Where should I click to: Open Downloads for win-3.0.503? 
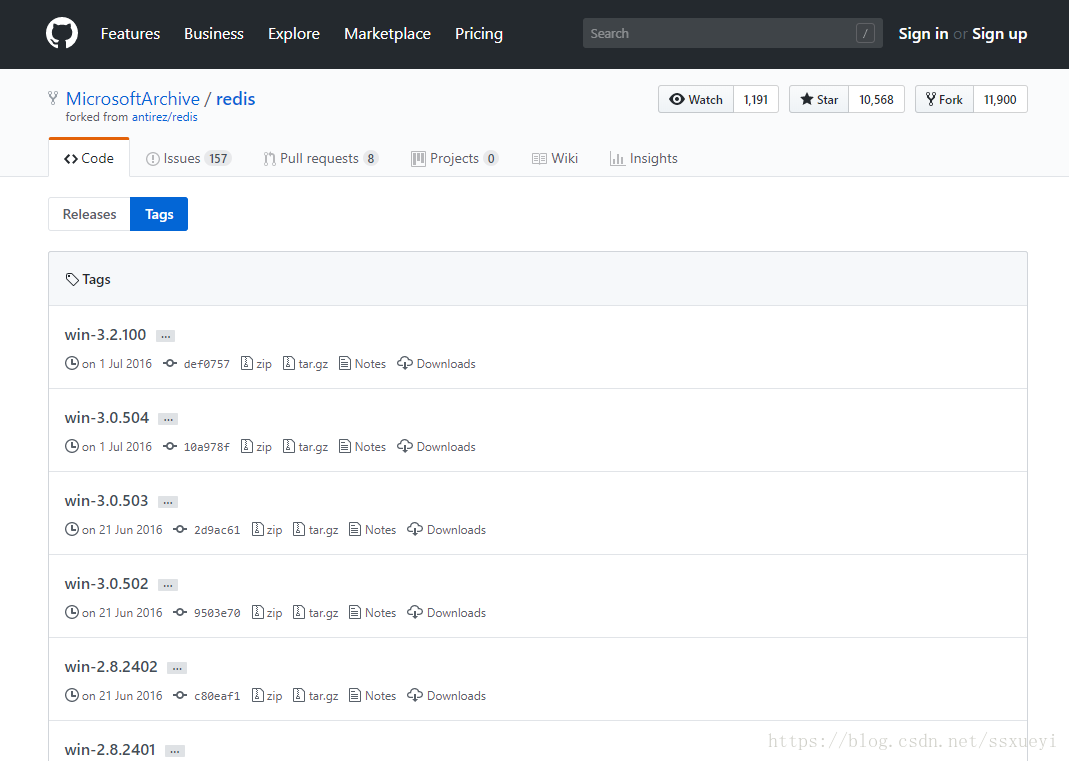(x=447, y=530)
